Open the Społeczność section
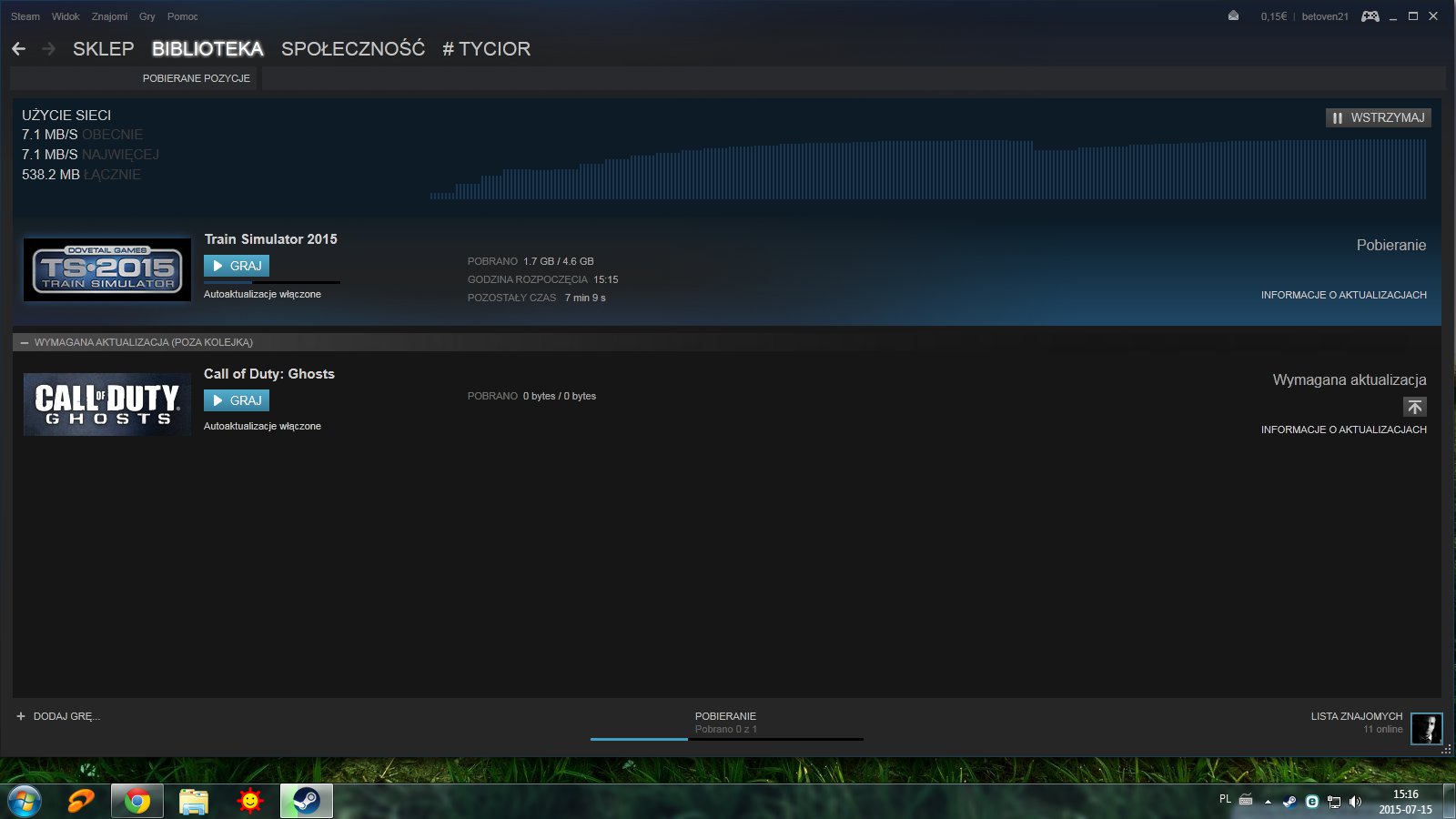Viewport: 1456px width, 819px height. coord(352,49)
